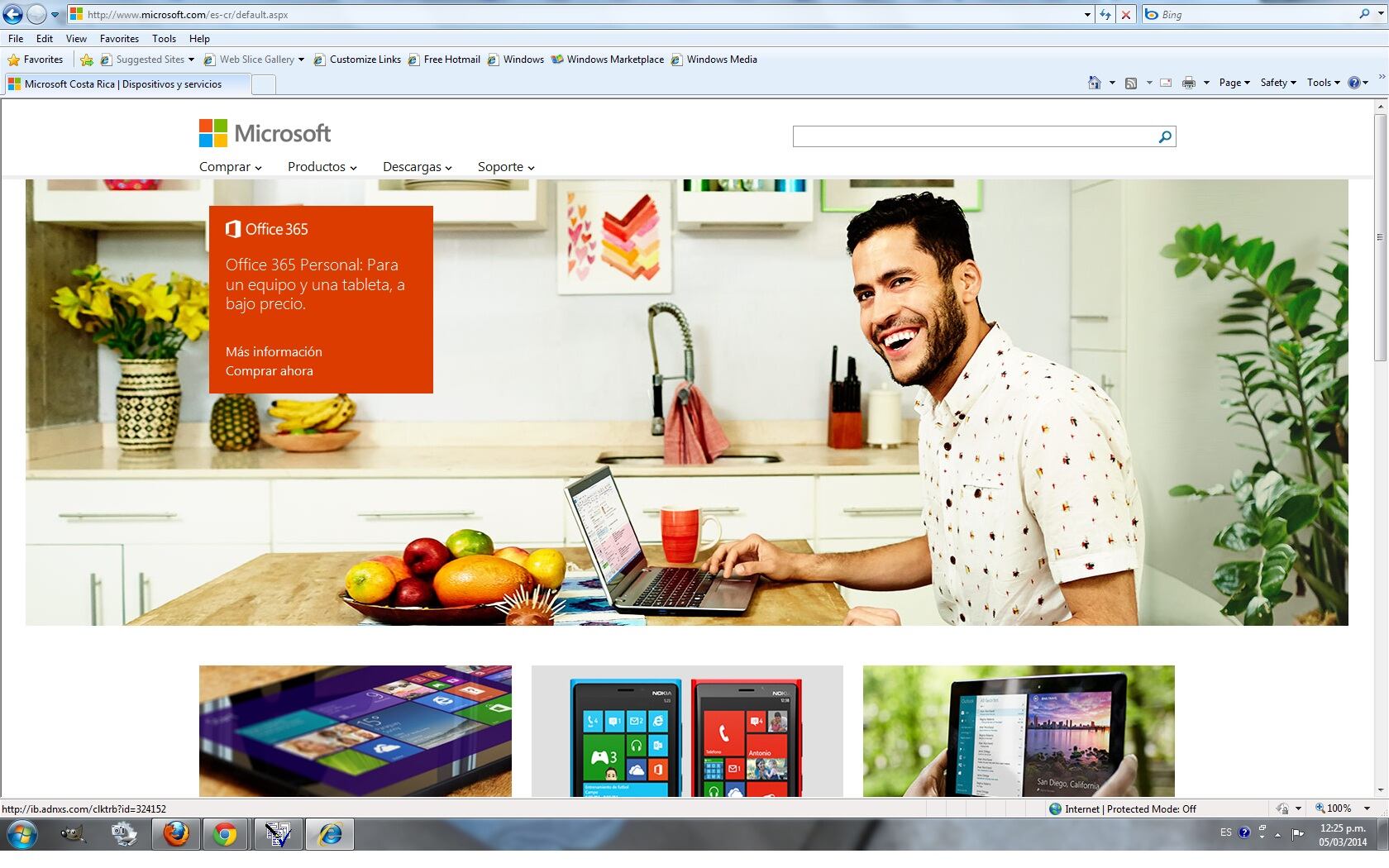Open the Help question mark icon
This screenshot has height=868, width=1389.
pyautogui.click(x=1353, y=83)
